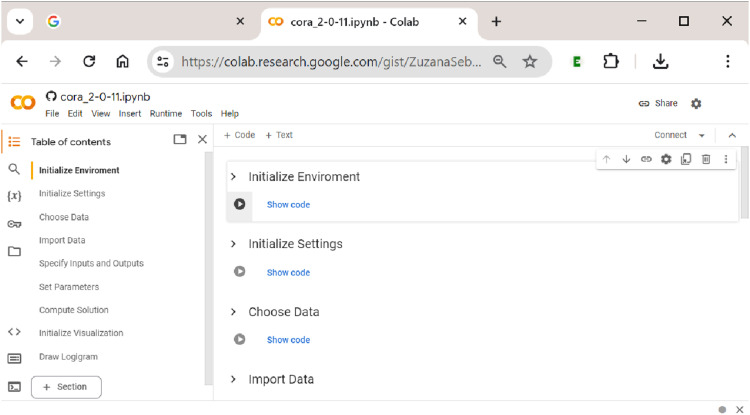Screen dimensions: 750x415
Task: Open the Terminal icon in sidebar
Action: 14,387
